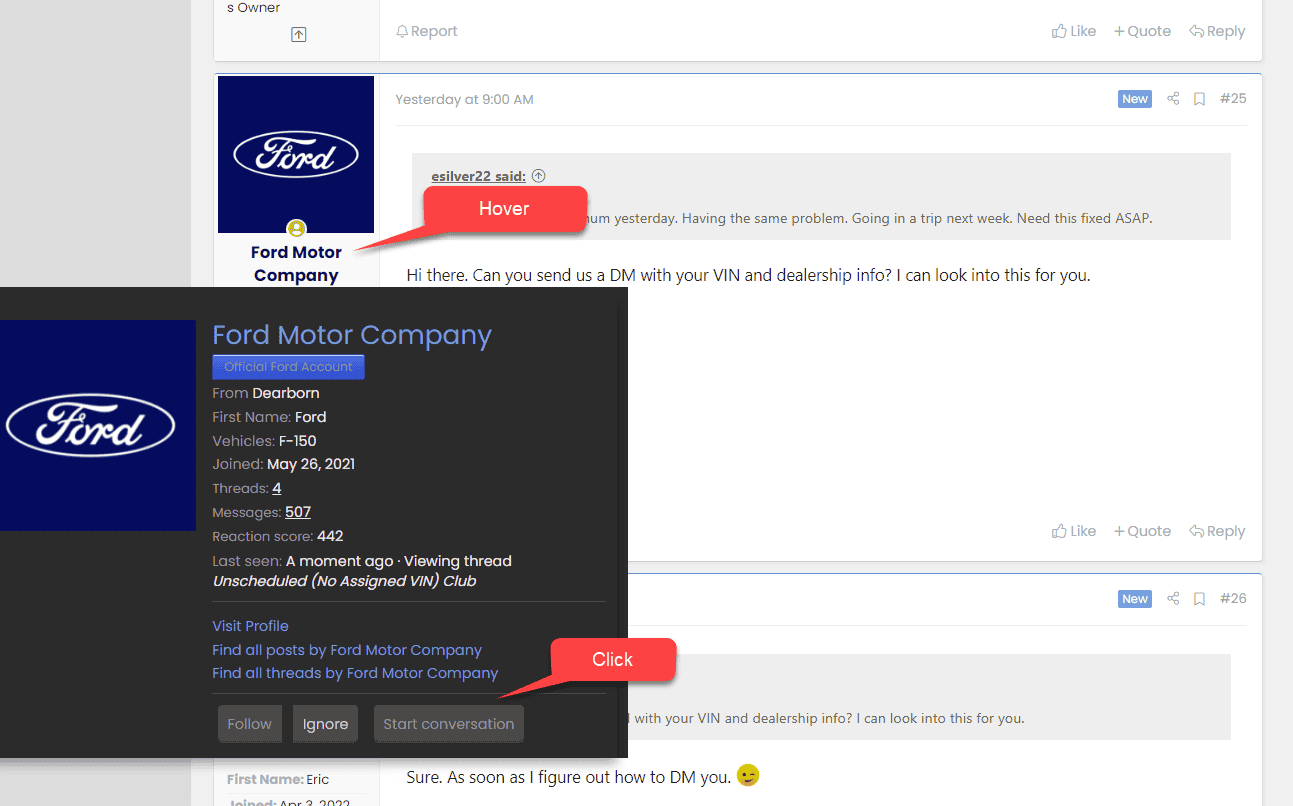This screenshot has width=1293, height=806.
Task: Click the vehicle value "F-150"
Action: (298, 441)
